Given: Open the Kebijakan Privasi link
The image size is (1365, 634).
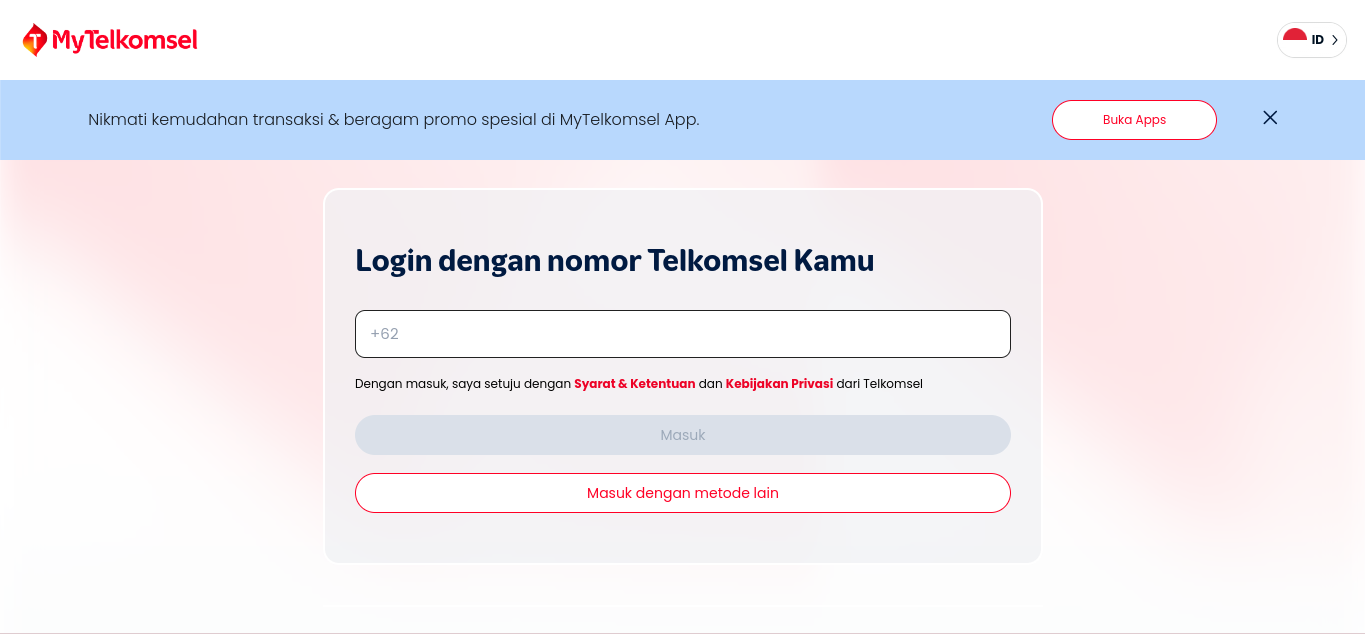Looking at the screenshot, I should (x=779, y=384).
